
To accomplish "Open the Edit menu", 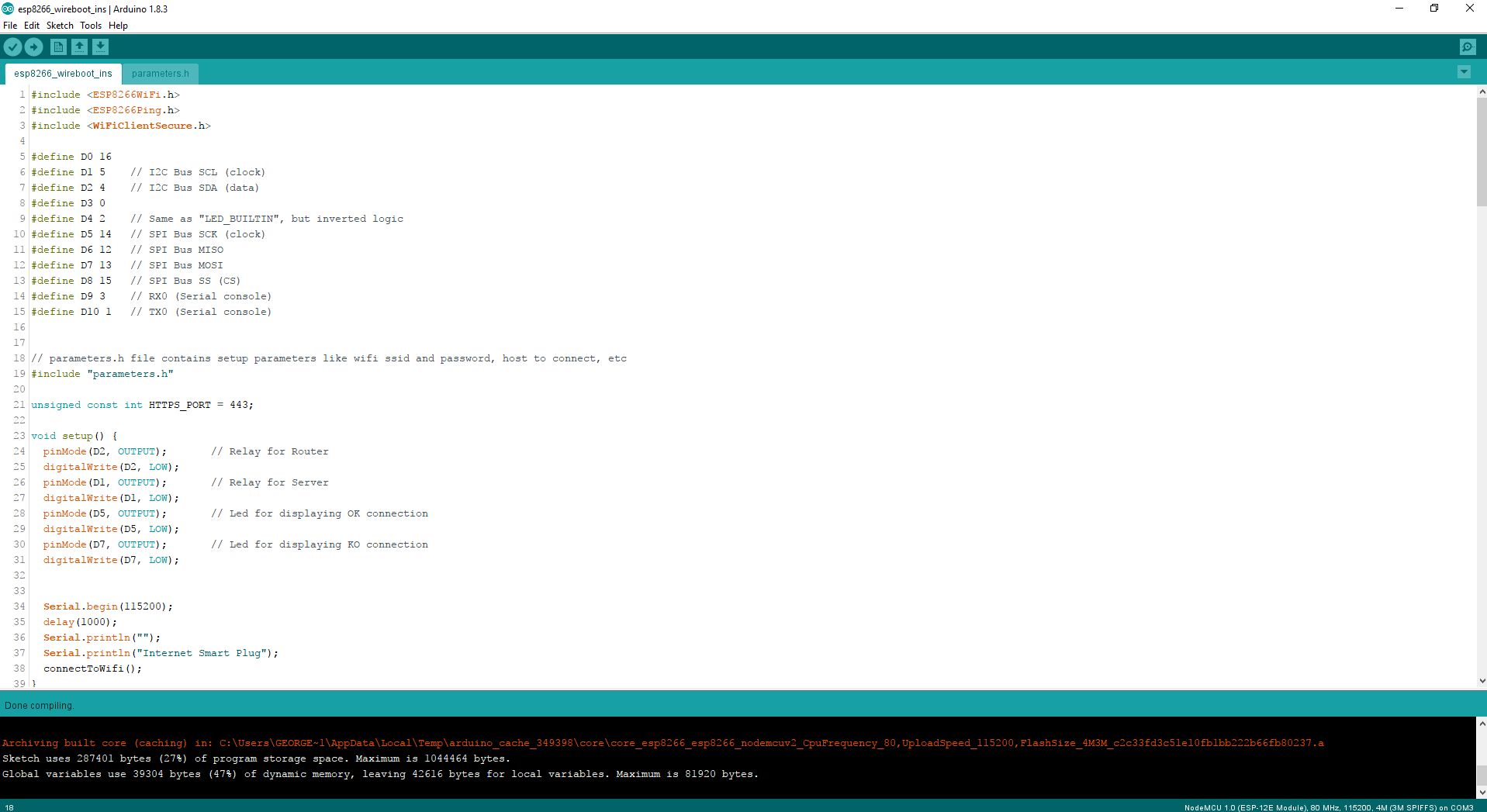I will point(32,26).
